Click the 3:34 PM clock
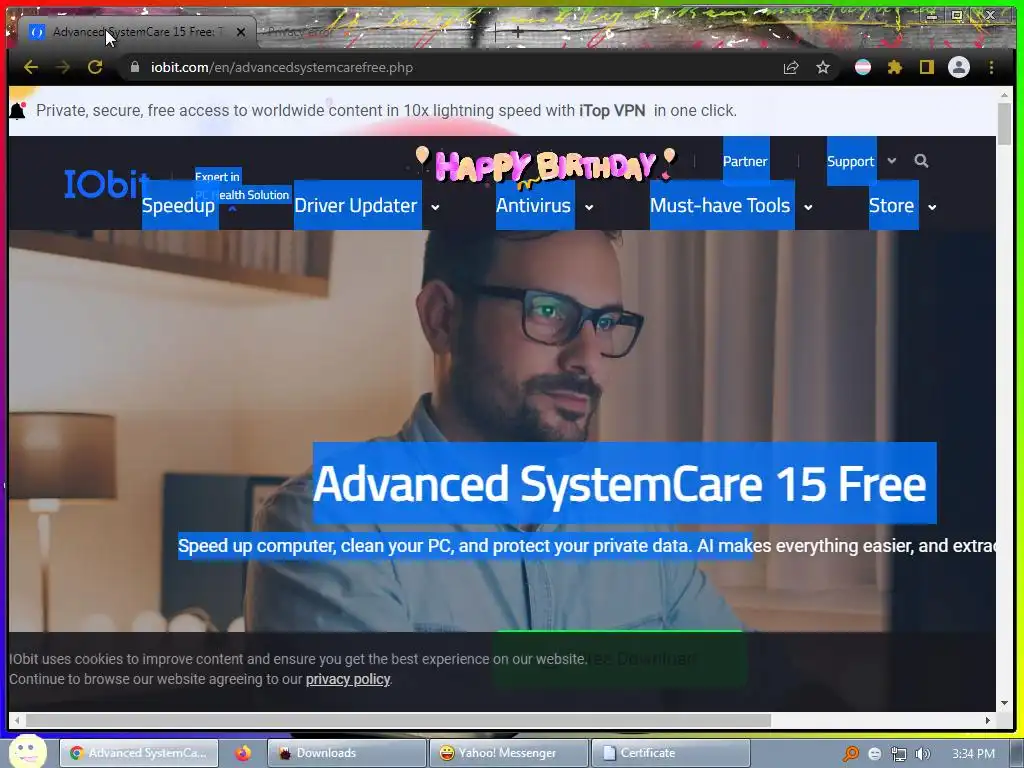 point(973,754)
